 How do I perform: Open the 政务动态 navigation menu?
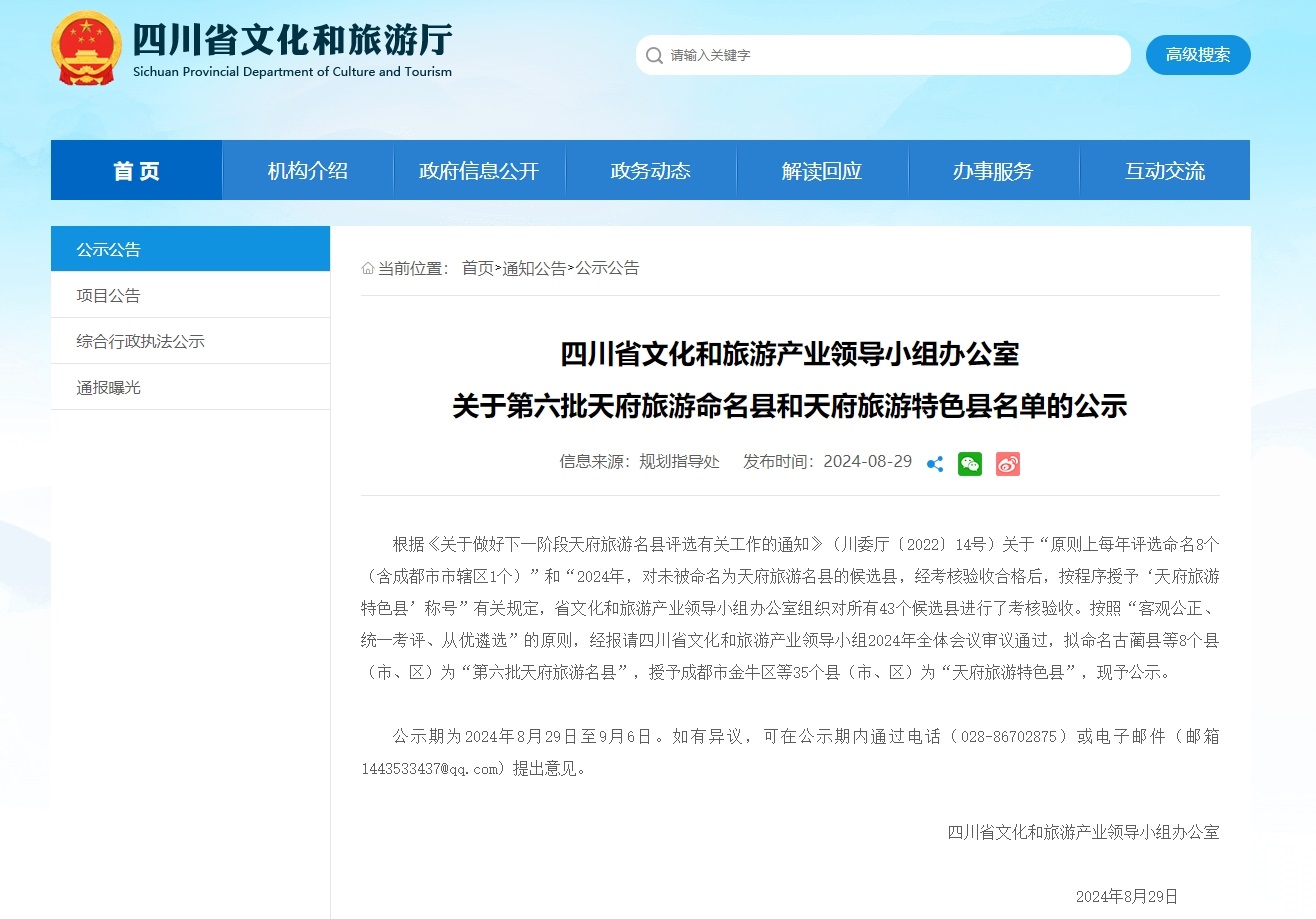(x=649, y=170)
